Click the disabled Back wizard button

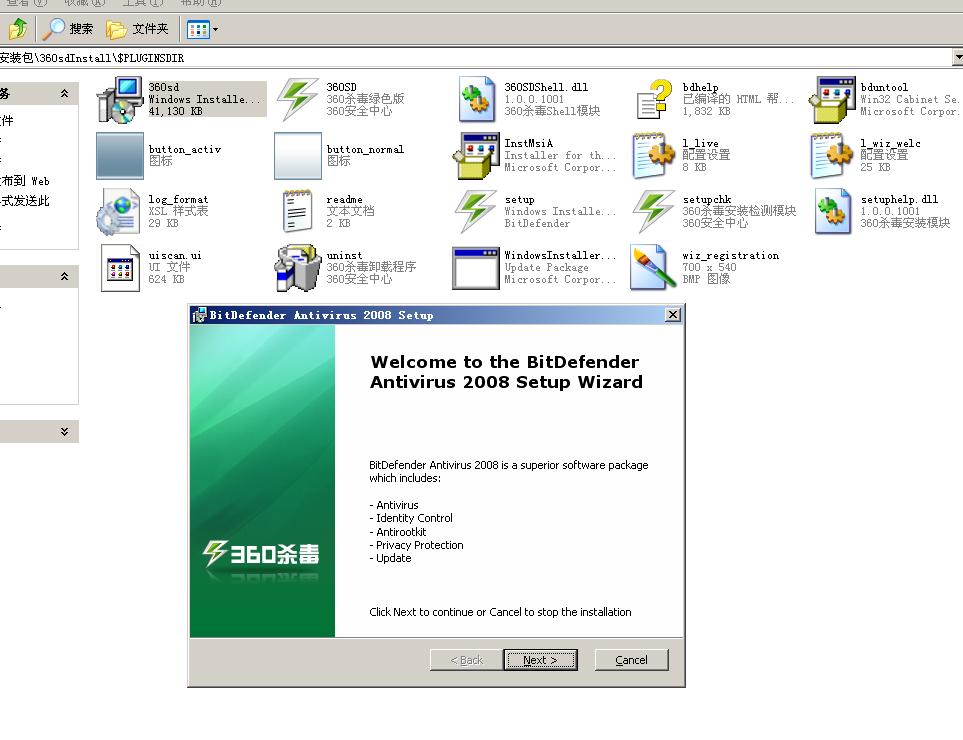click(x=466, y=660)
